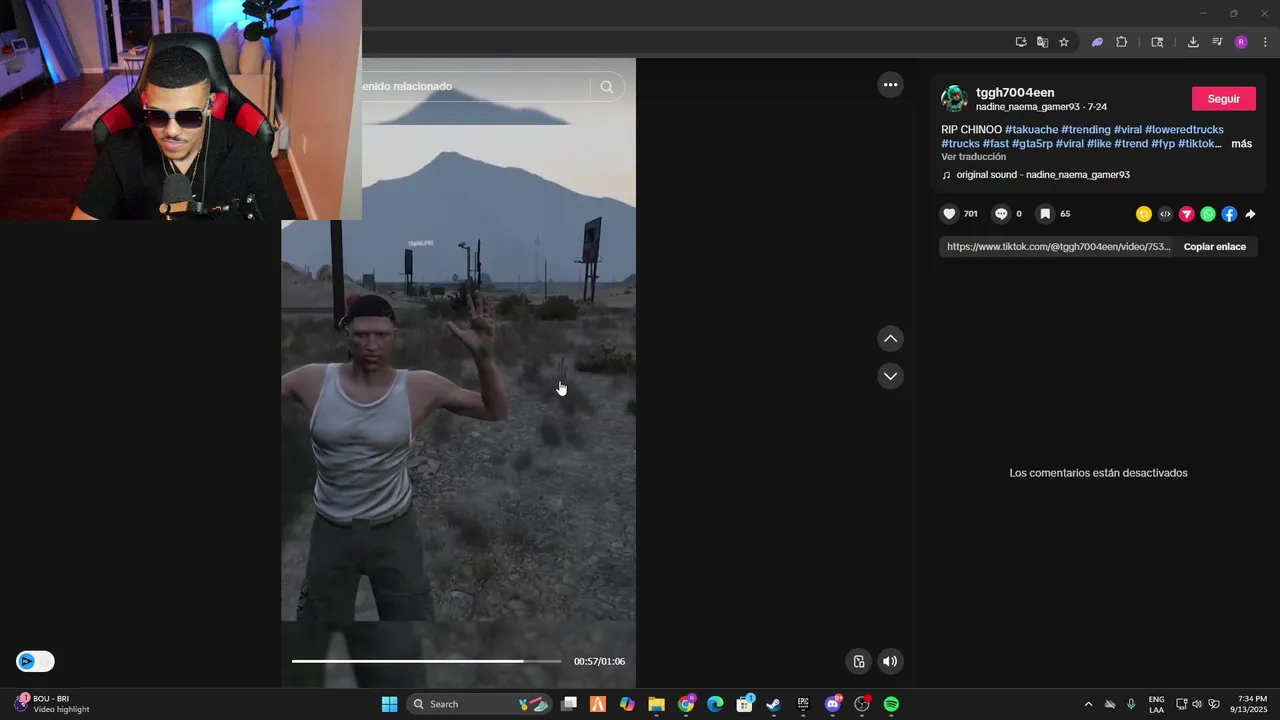Open Chrome Downloads icon
The image size is (1280, 720).
tap(1193, 42)
